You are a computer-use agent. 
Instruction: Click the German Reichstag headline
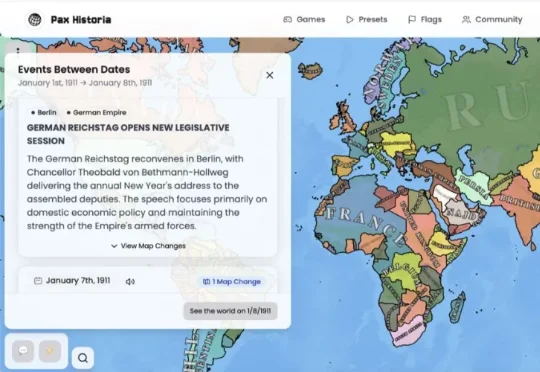click(x=128, y=134)
